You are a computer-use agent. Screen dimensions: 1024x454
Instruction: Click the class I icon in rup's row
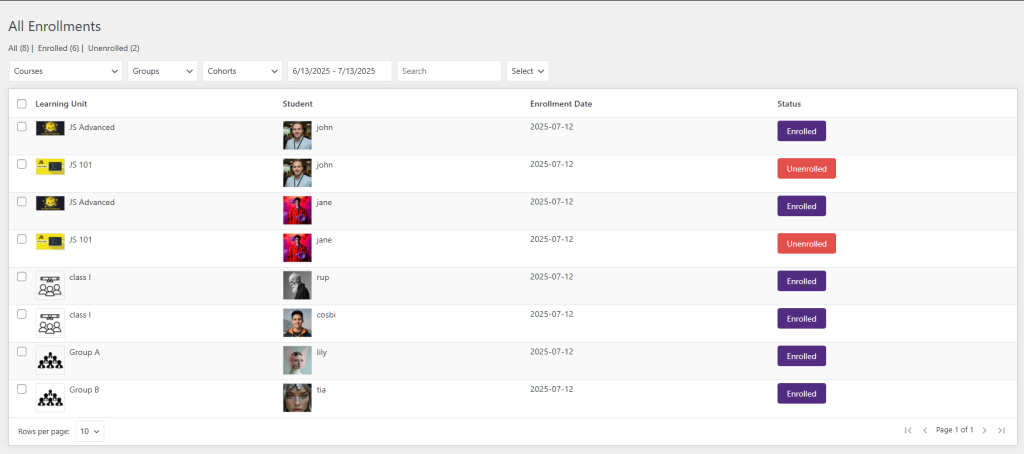coord(50,285)
